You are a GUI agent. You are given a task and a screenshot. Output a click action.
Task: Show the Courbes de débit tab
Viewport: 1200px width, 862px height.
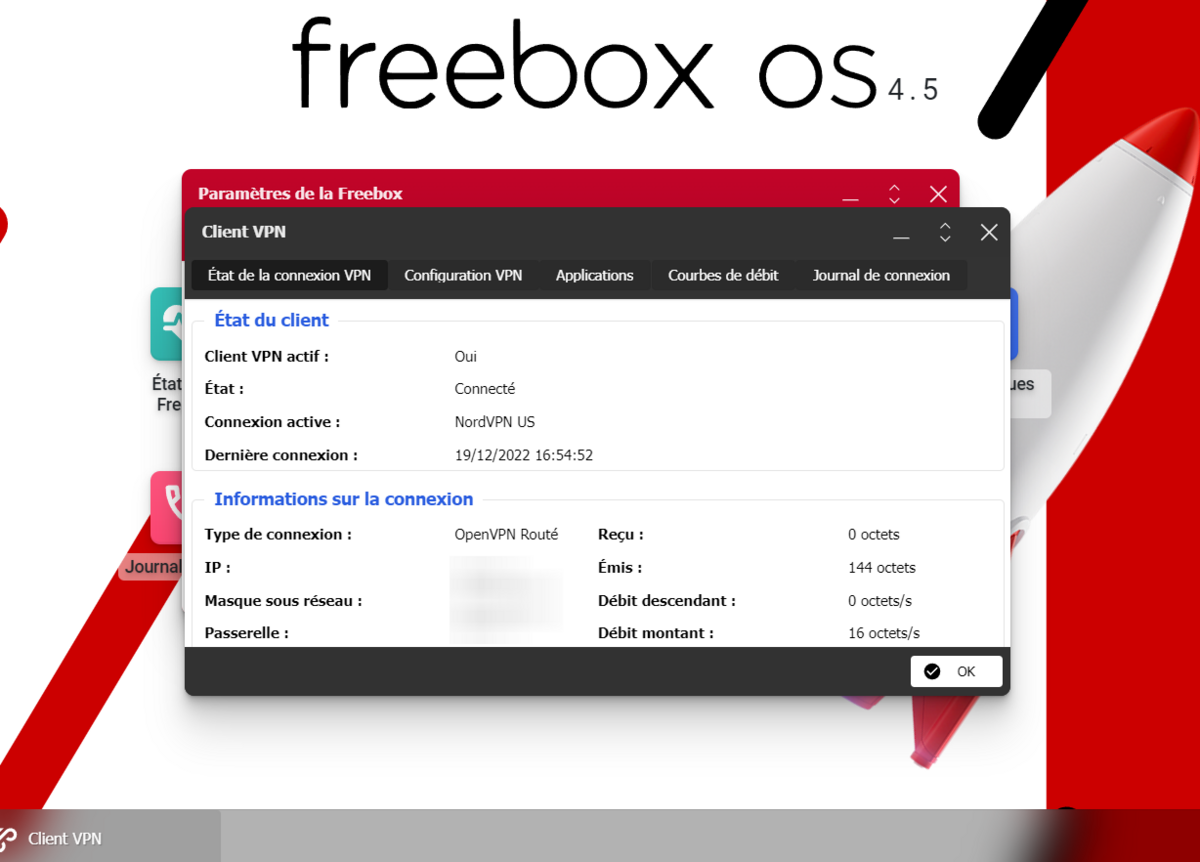723,275
